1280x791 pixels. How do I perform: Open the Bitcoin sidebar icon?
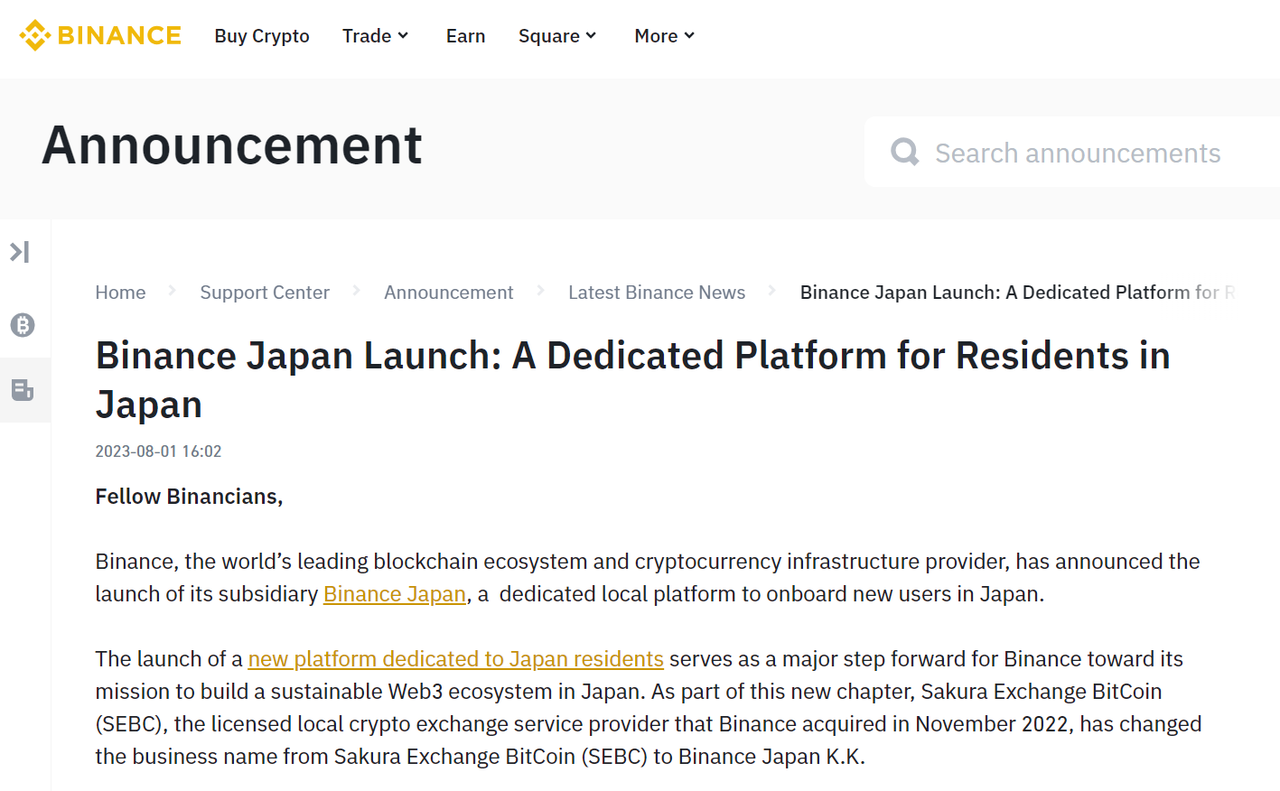22,324
